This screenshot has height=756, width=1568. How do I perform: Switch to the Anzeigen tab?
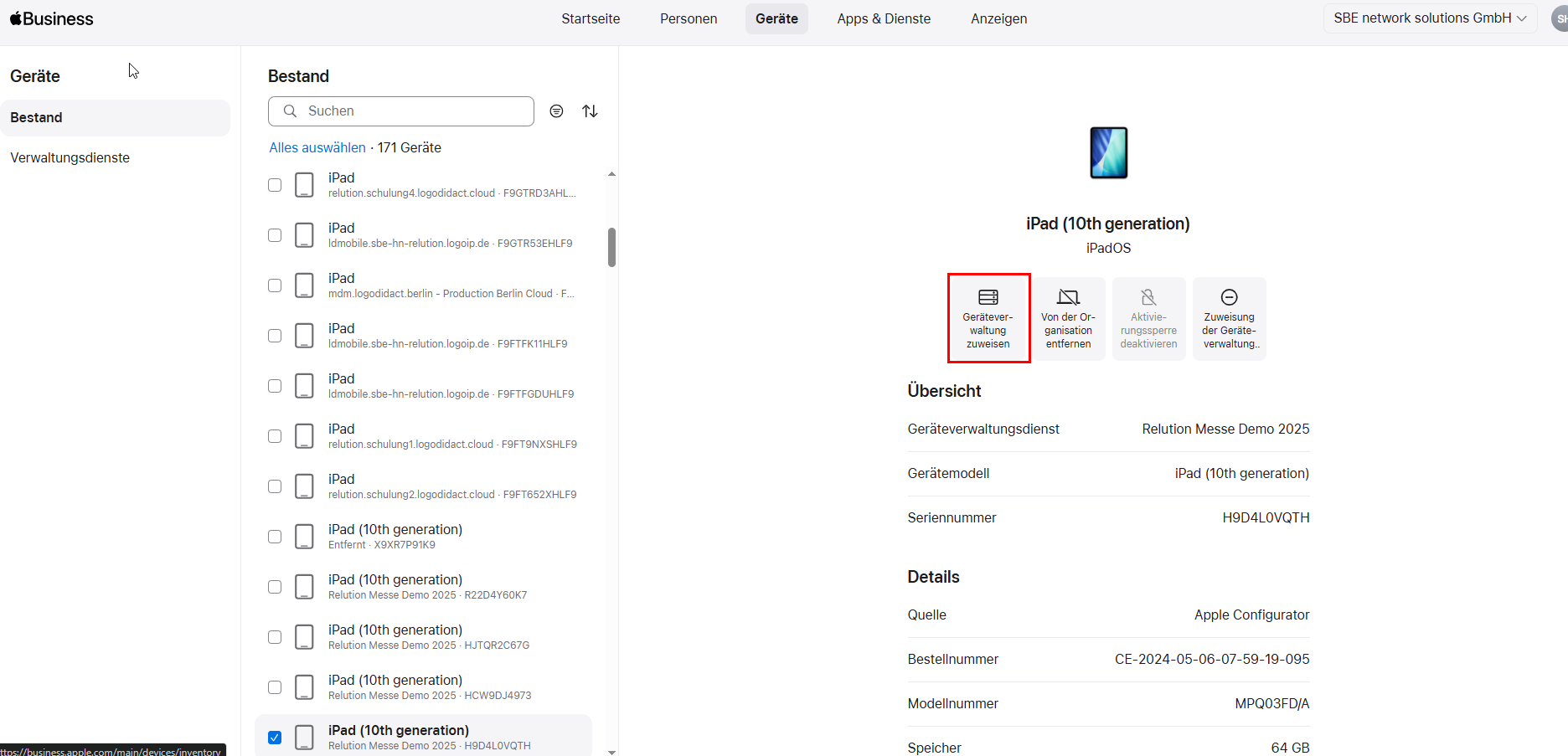[999, 18]
